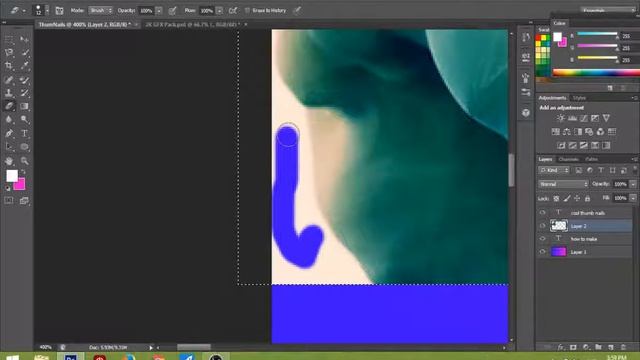The width and height of the screenshot is (640, 360).
Task: Add a Threshold adjustment
Action: [x=584, y=145]
